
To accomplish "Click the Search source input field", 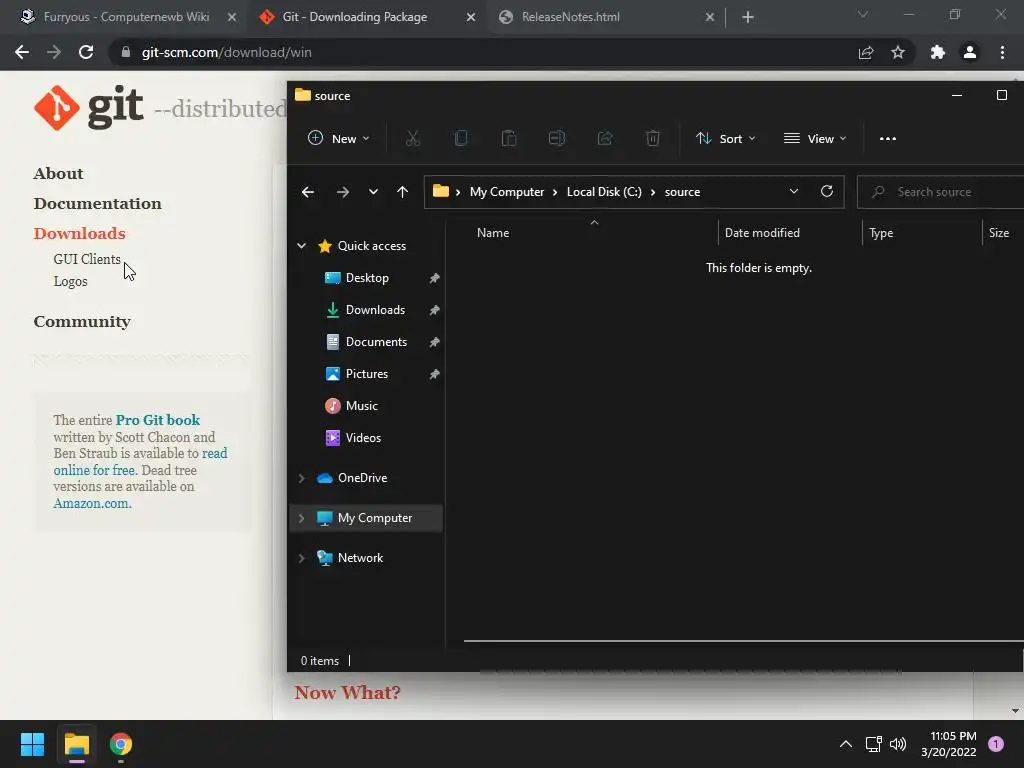I will pos(940,192).
